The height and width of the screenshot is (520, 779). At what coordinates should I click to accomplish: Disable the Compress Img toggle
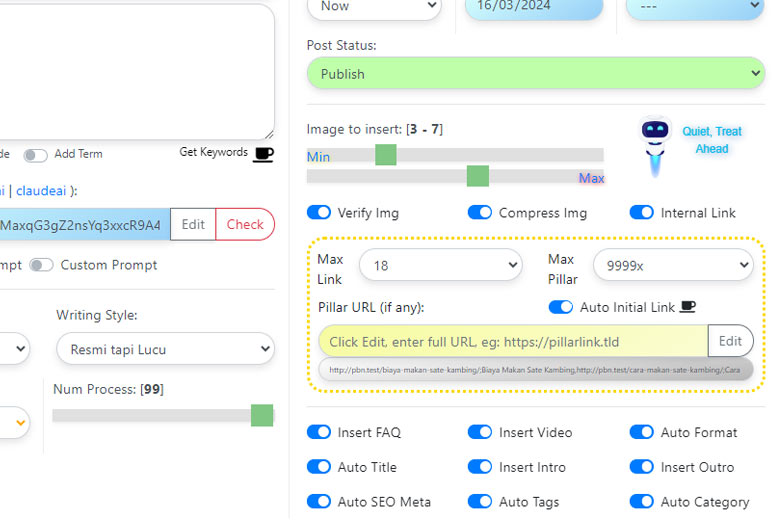point(480,213)
